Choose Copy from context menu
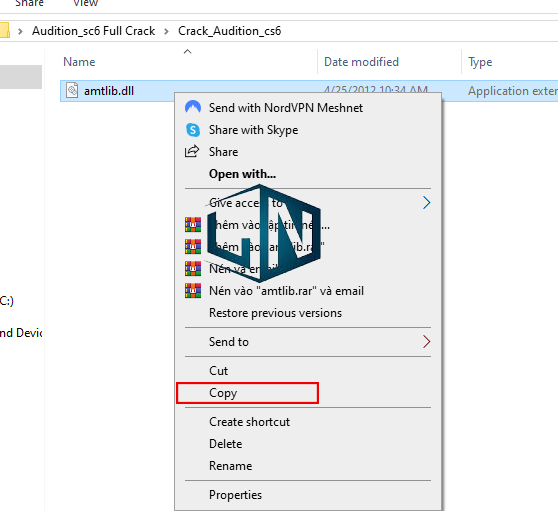This screenshot has width=558, height=511. tap(308, 393)
